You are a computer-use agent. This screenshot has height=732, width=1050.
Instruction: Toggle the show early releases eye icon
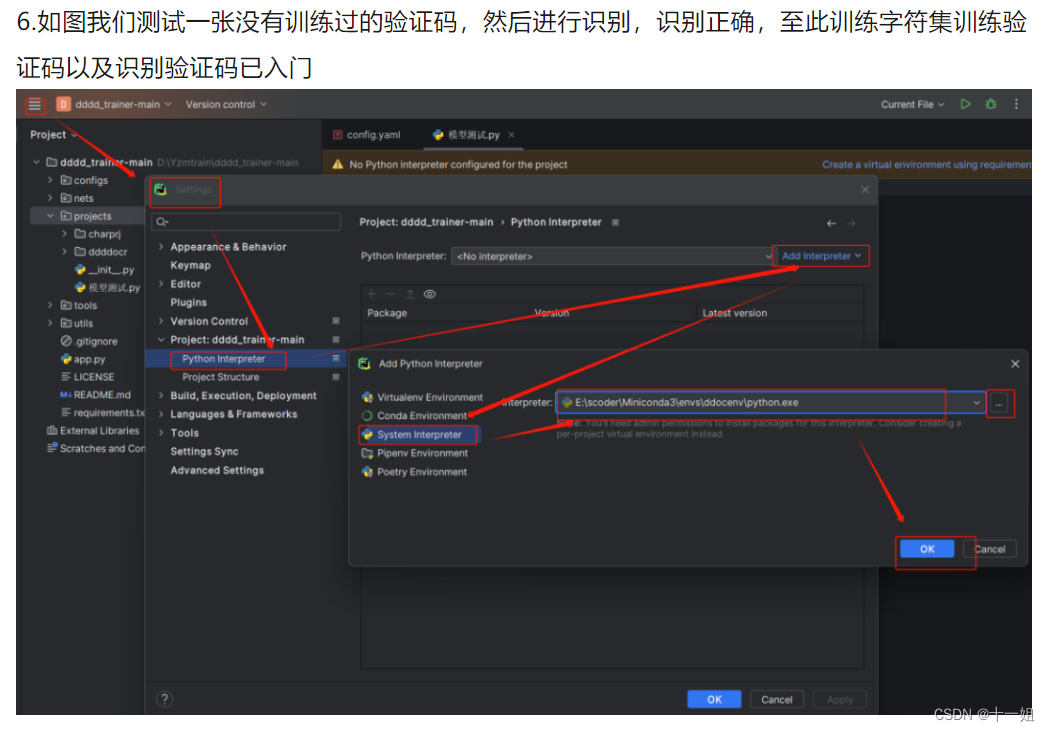(430, 293)
